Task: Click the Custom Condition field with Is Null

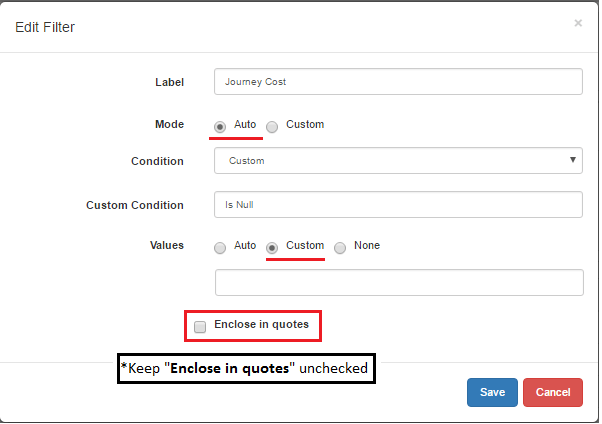Action: click(398, 204)
